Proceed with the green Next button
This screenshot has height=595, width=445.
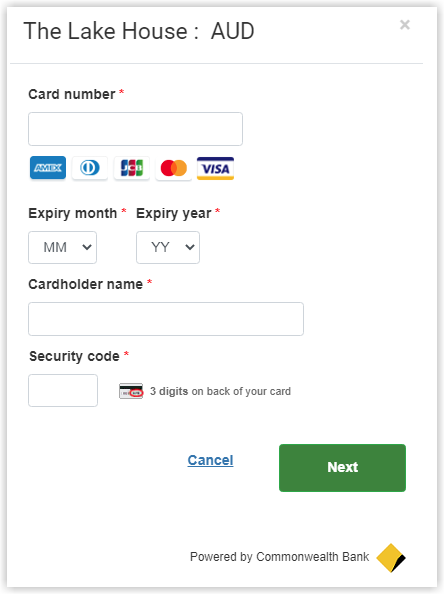343,468
